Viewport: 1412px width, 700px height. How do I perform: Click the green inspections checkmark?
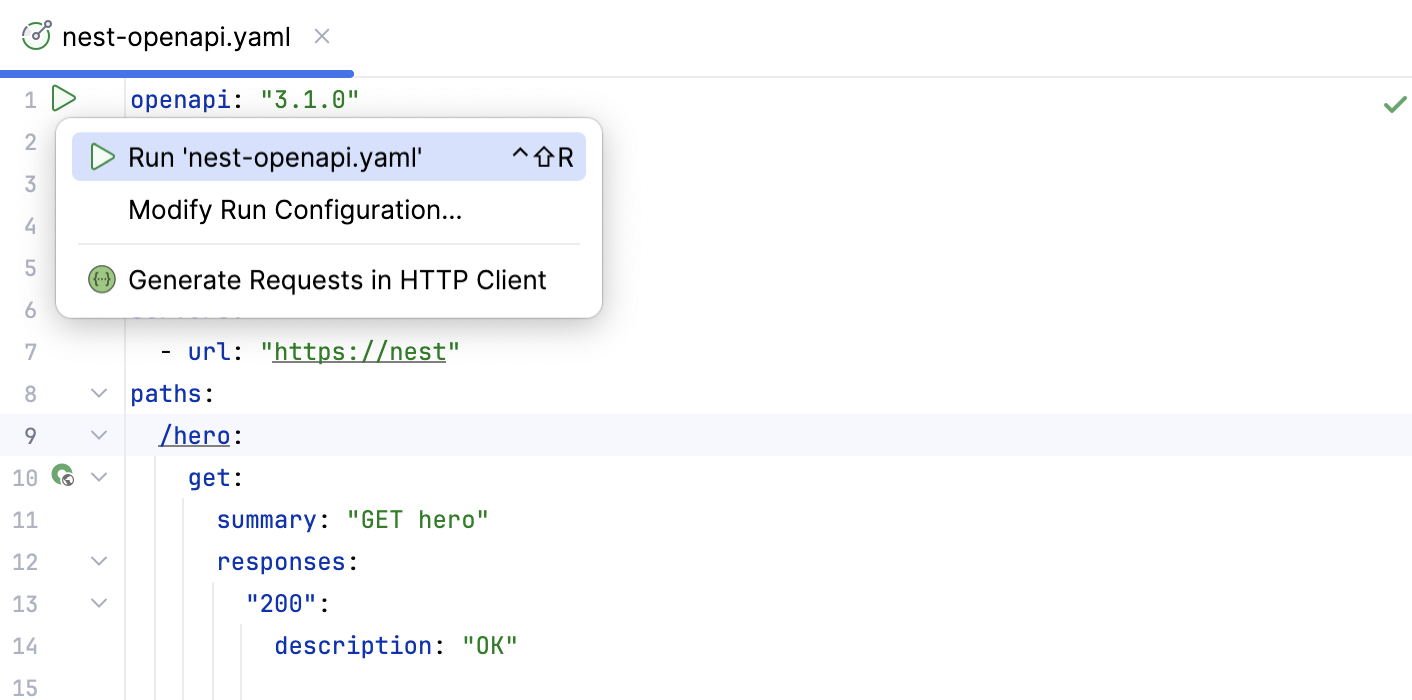pos(1395,103)
